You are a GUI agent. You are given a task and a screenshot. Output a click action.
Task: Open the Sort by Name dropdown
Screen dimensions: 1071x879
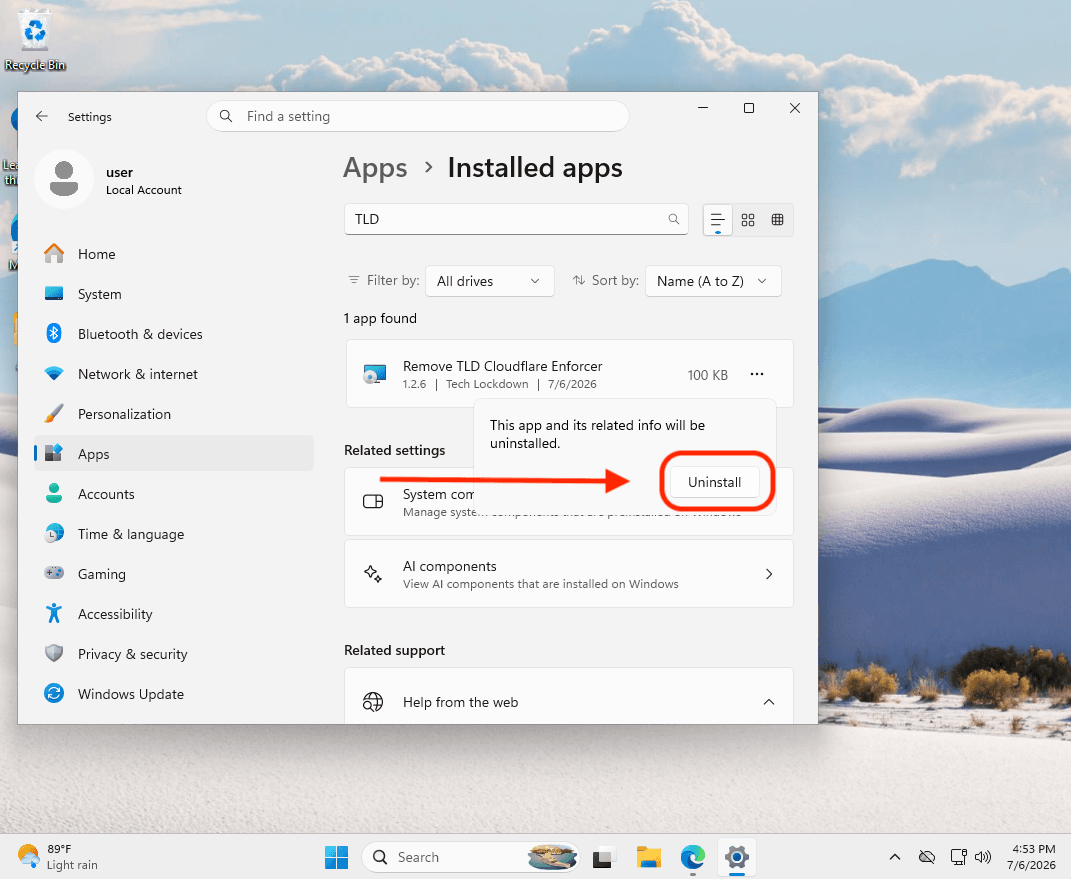click(713, 281)
